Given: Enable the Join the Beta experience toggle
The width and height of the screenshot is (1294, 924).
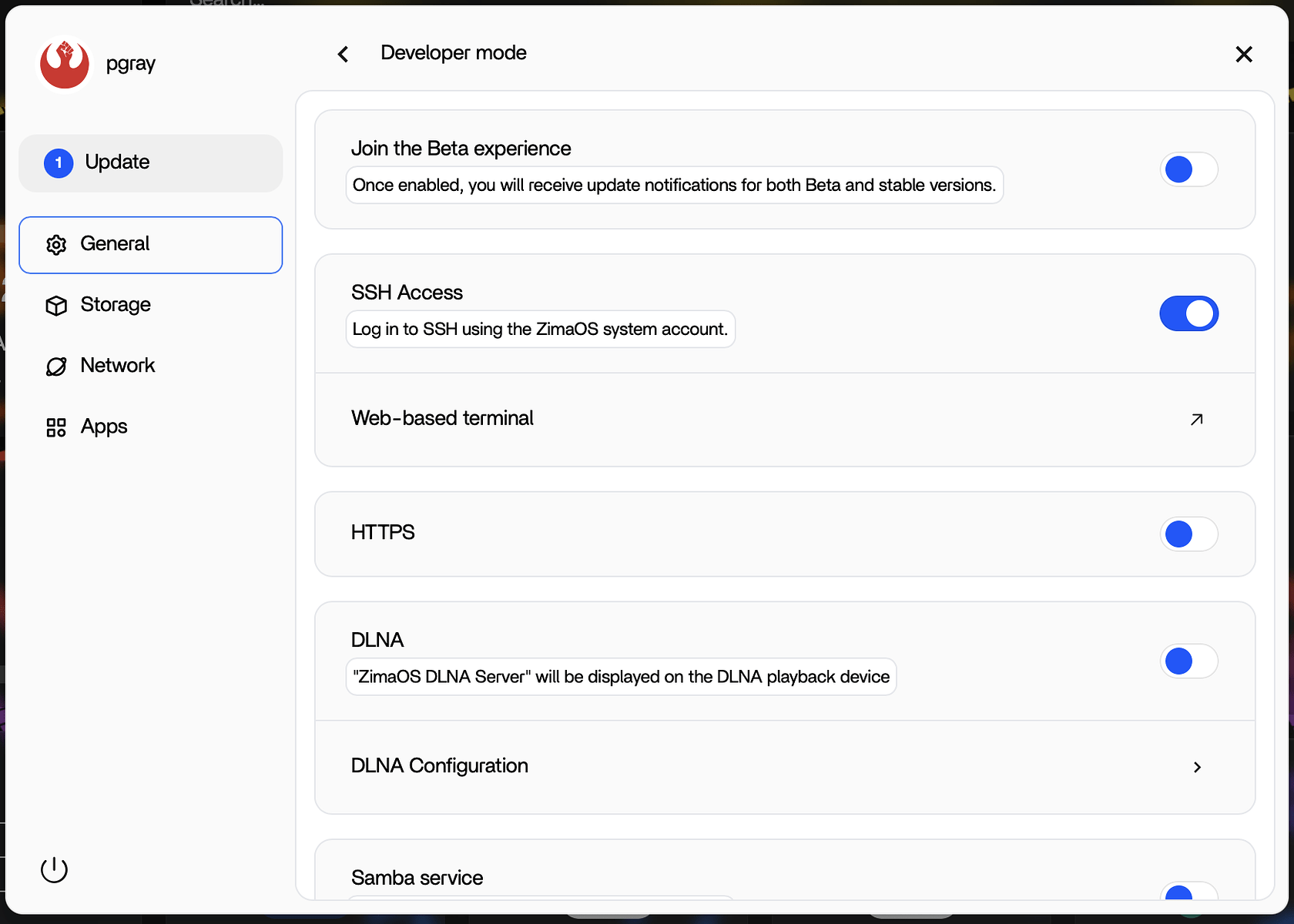Looking at the screenshot, I should pos(1188,169).
